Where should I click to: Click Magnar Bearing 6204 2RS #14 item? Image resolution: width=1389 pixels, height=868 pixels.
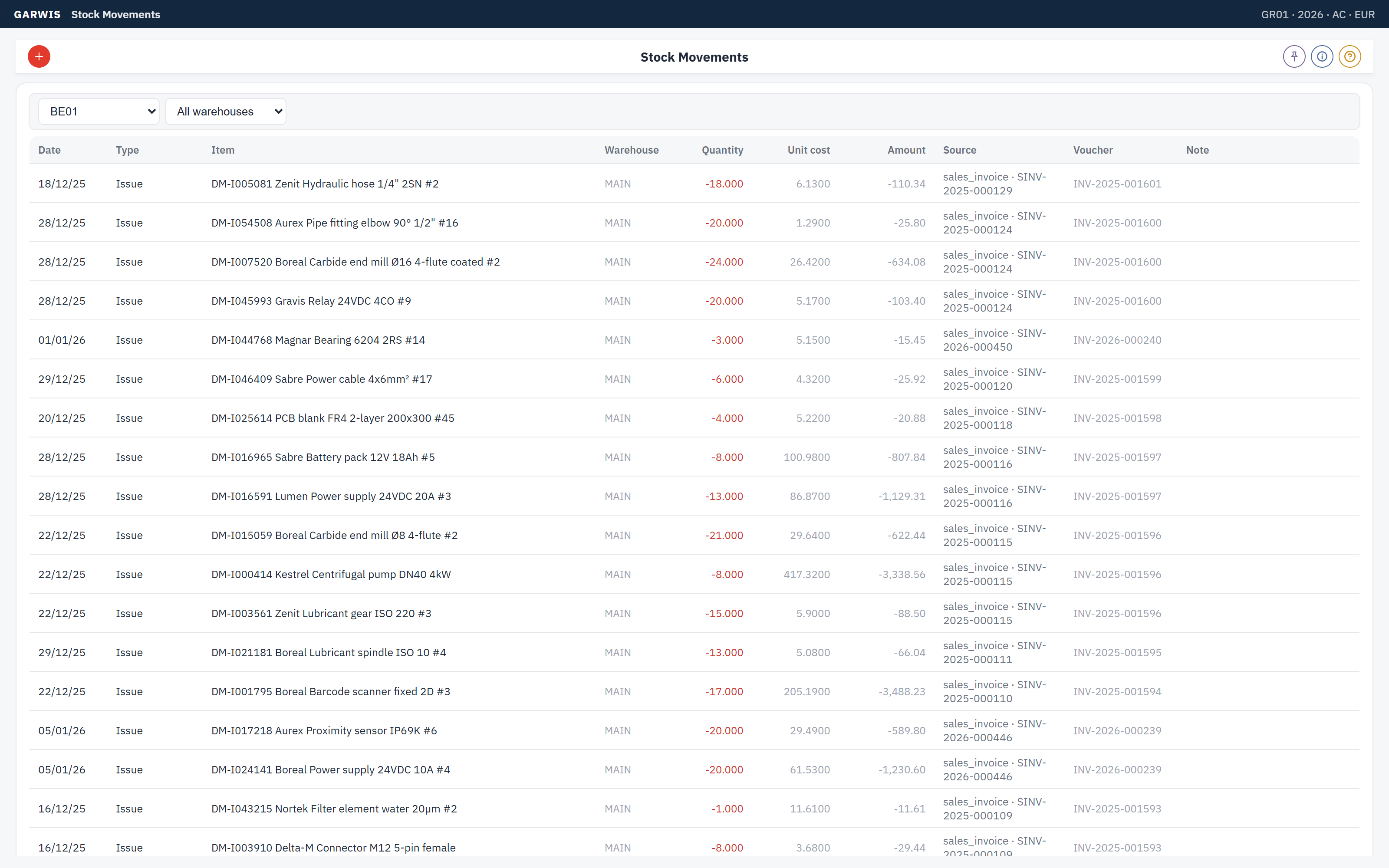point(318,340)
